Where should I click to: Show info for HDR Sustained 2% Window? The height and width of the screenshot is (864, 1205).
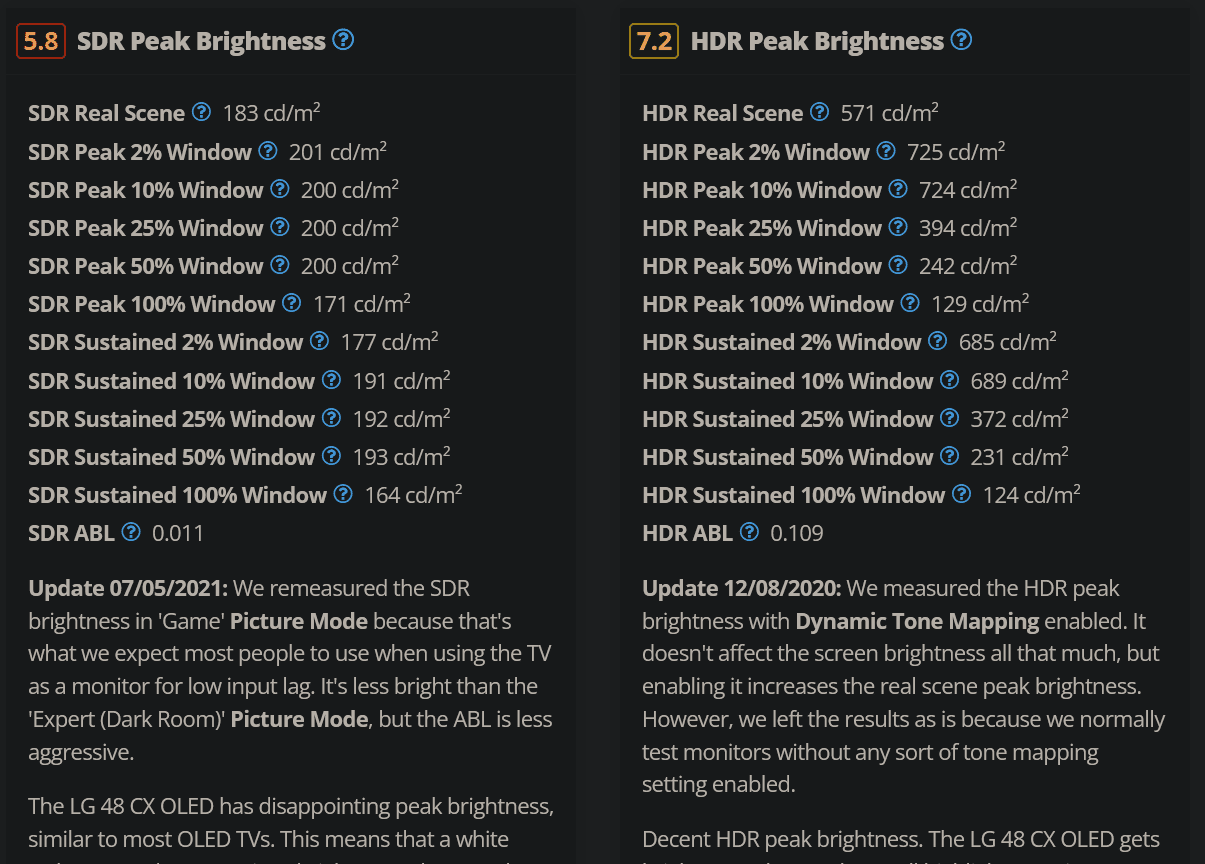click(x=937, y=341)
